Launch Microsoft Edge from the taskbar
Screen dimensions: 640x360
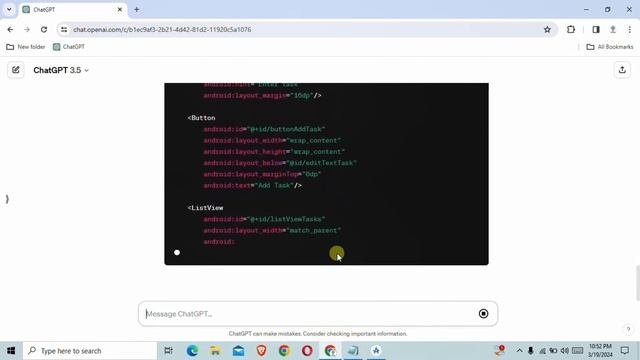click(192, 351)
